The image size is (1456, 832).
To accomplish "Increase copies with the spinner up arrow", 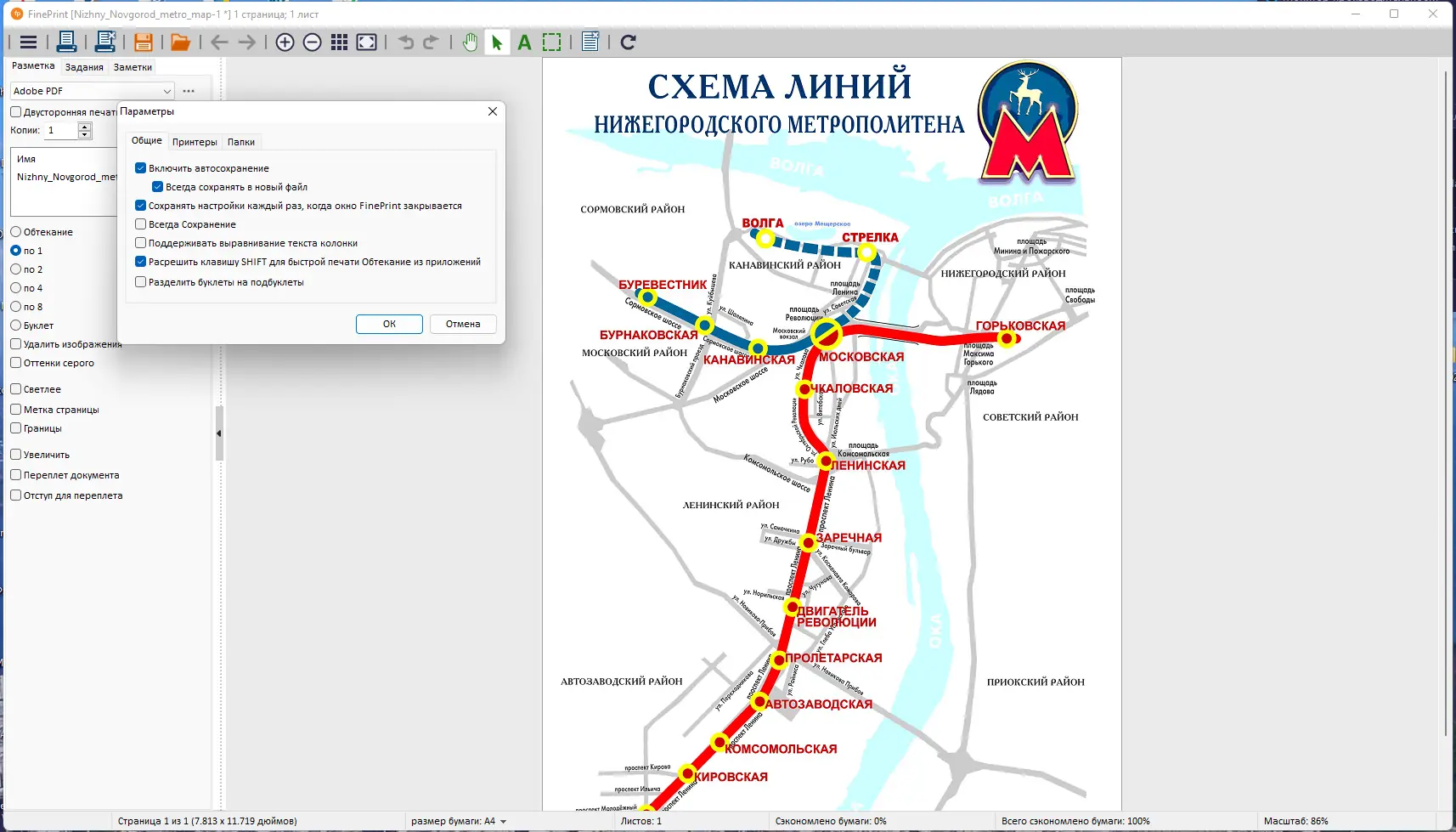I will point(86,126).
